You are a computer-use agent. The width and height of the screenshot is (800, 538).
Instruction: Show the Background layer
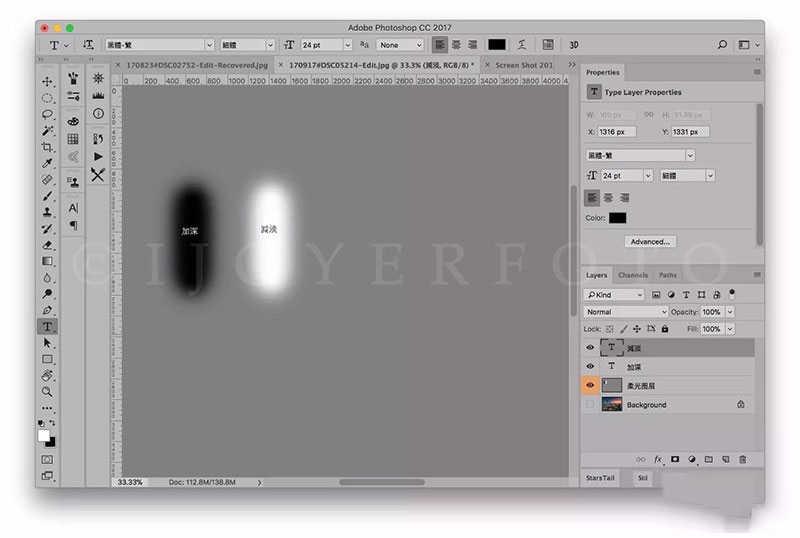[590, 404]
